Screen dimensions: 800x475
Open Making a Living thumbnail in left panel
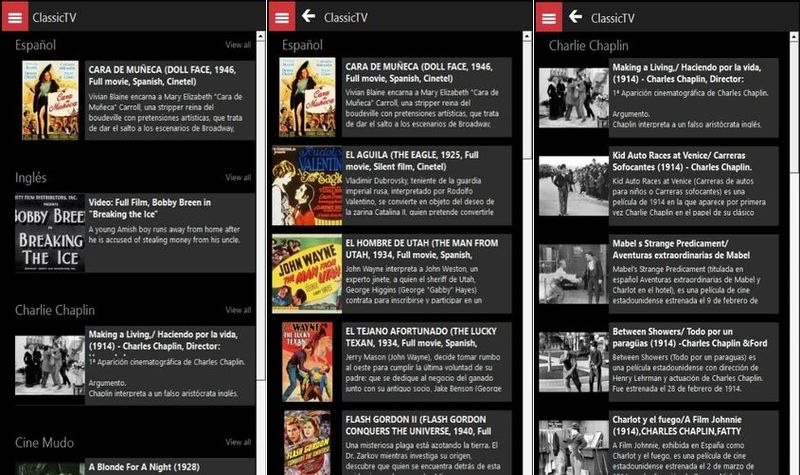(49, 365)
